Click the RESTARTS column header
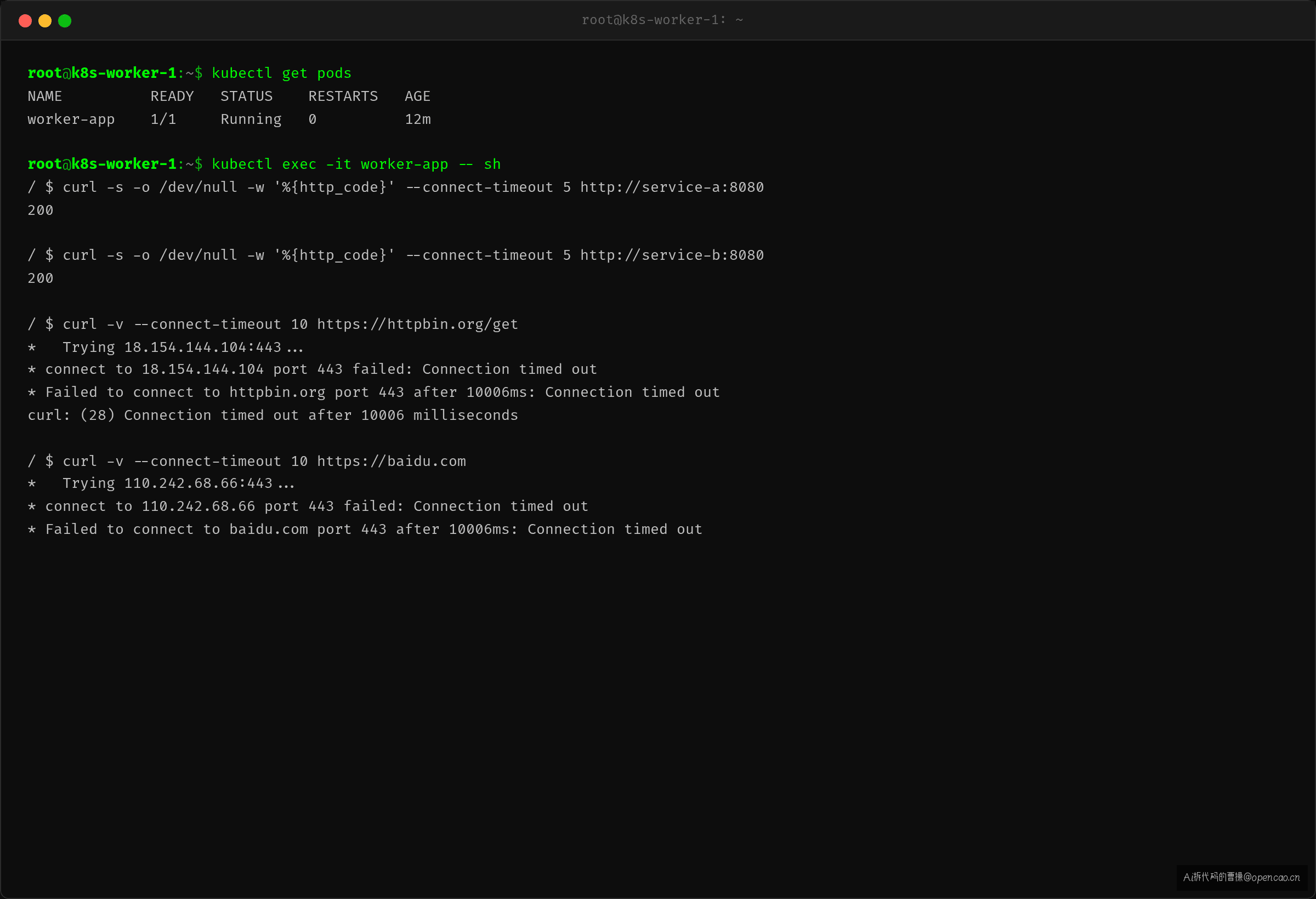Viewport: 1316px width, 899px height. (343, 96)
